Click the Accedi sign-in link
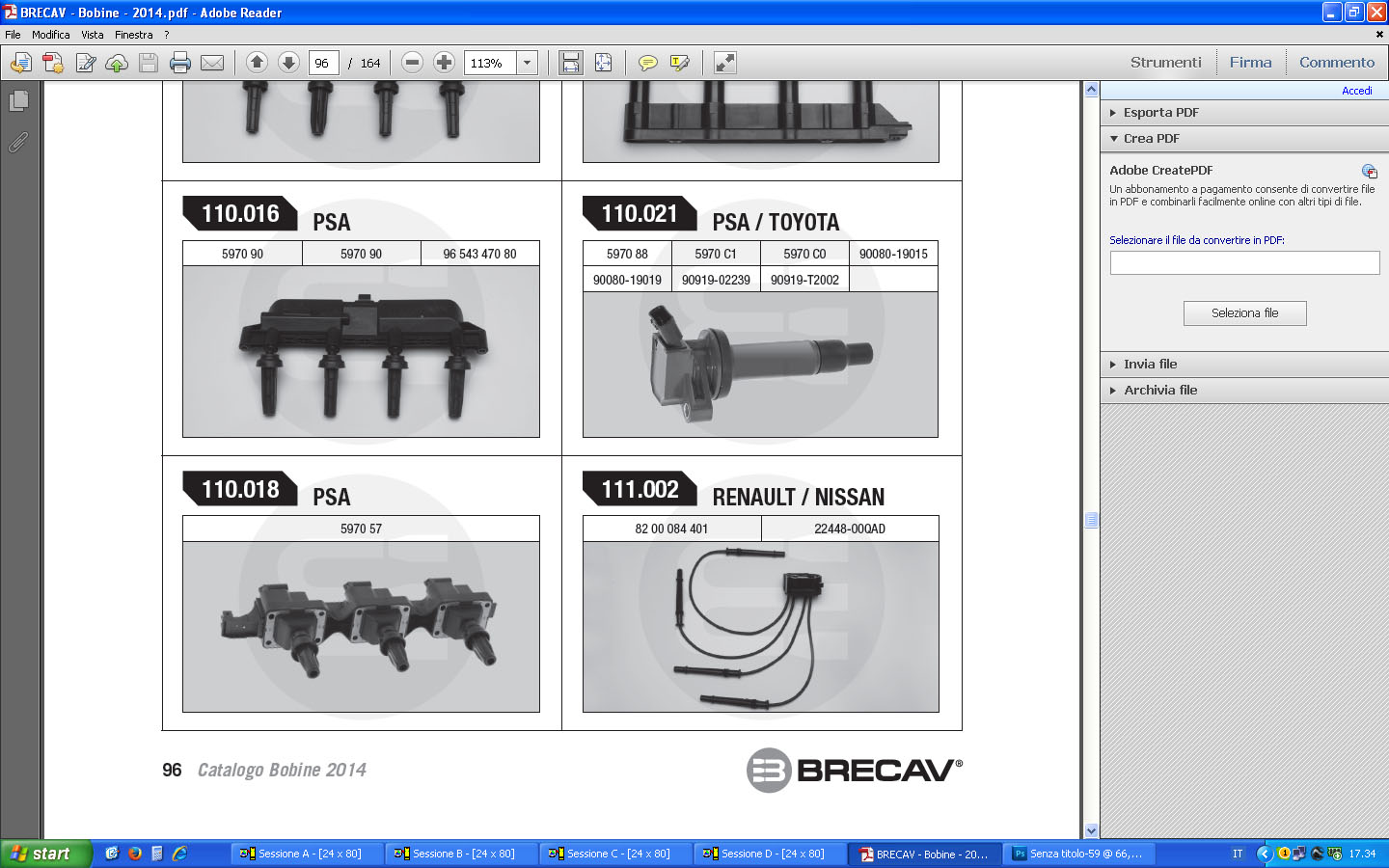The image size is (1389, 868). [1356, 91]
